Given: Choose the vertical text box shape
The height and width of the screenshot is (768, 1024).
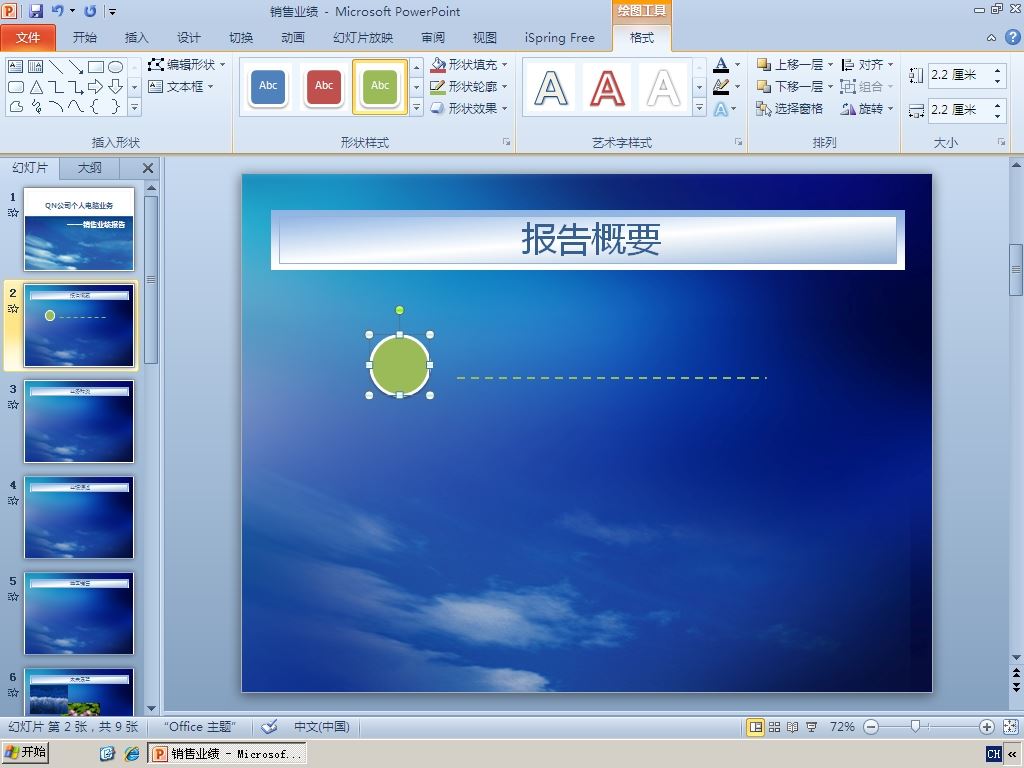Looking at the screenshot, I should tap(36, 67).
